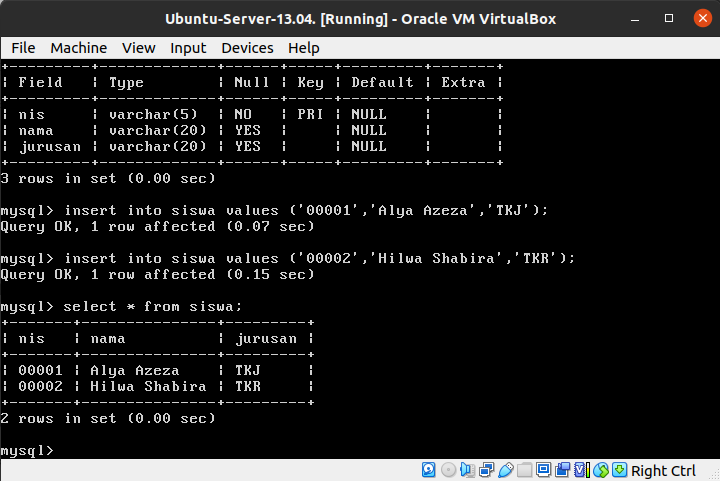Click the shared folders status icon

click(x=524, y=470)
